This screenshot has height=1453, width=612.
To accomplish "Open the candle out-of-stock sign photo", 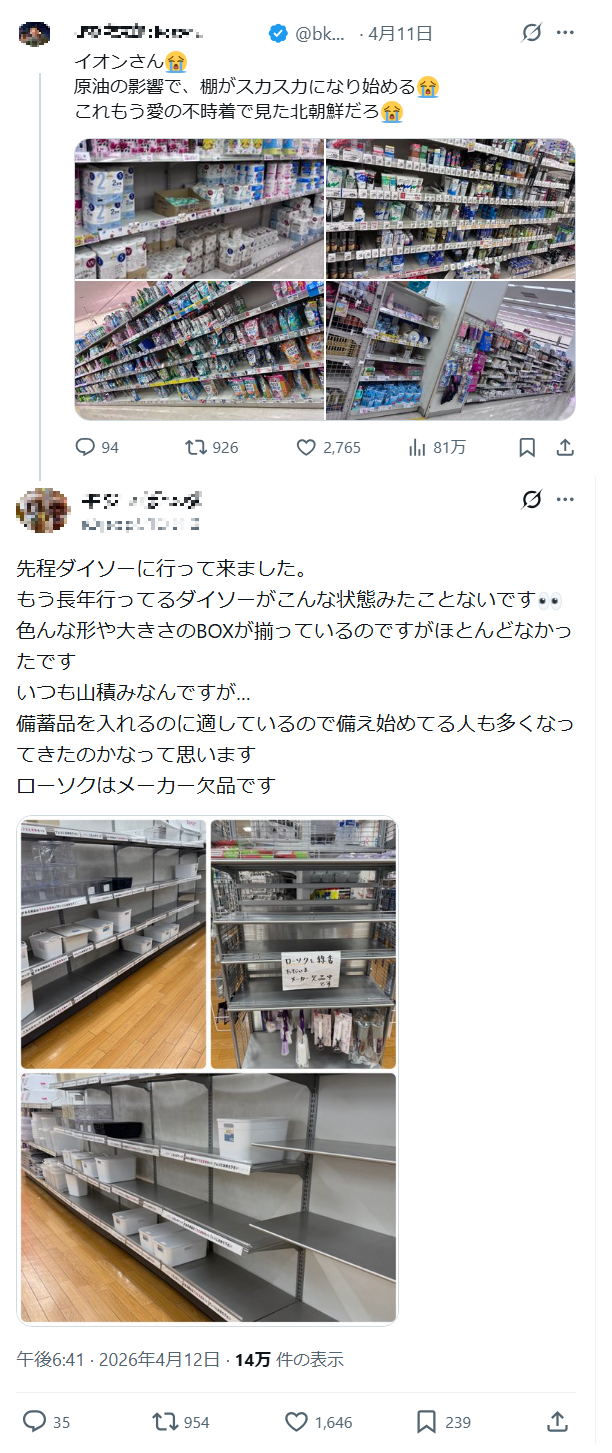I will 304,944.
